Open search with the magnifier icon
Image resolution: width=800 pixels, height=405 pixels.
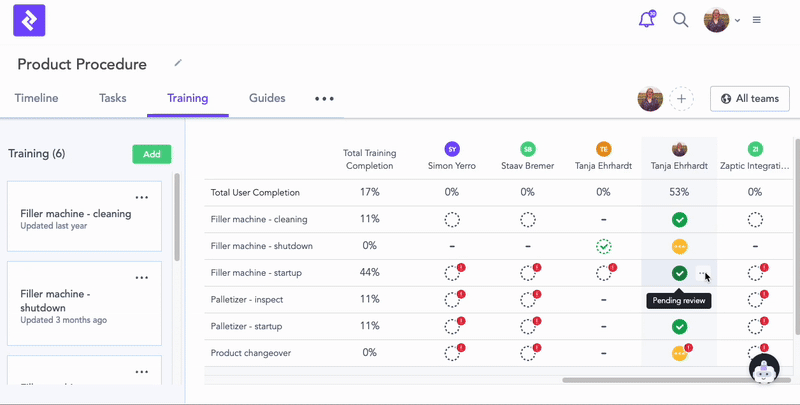(680, 20)
